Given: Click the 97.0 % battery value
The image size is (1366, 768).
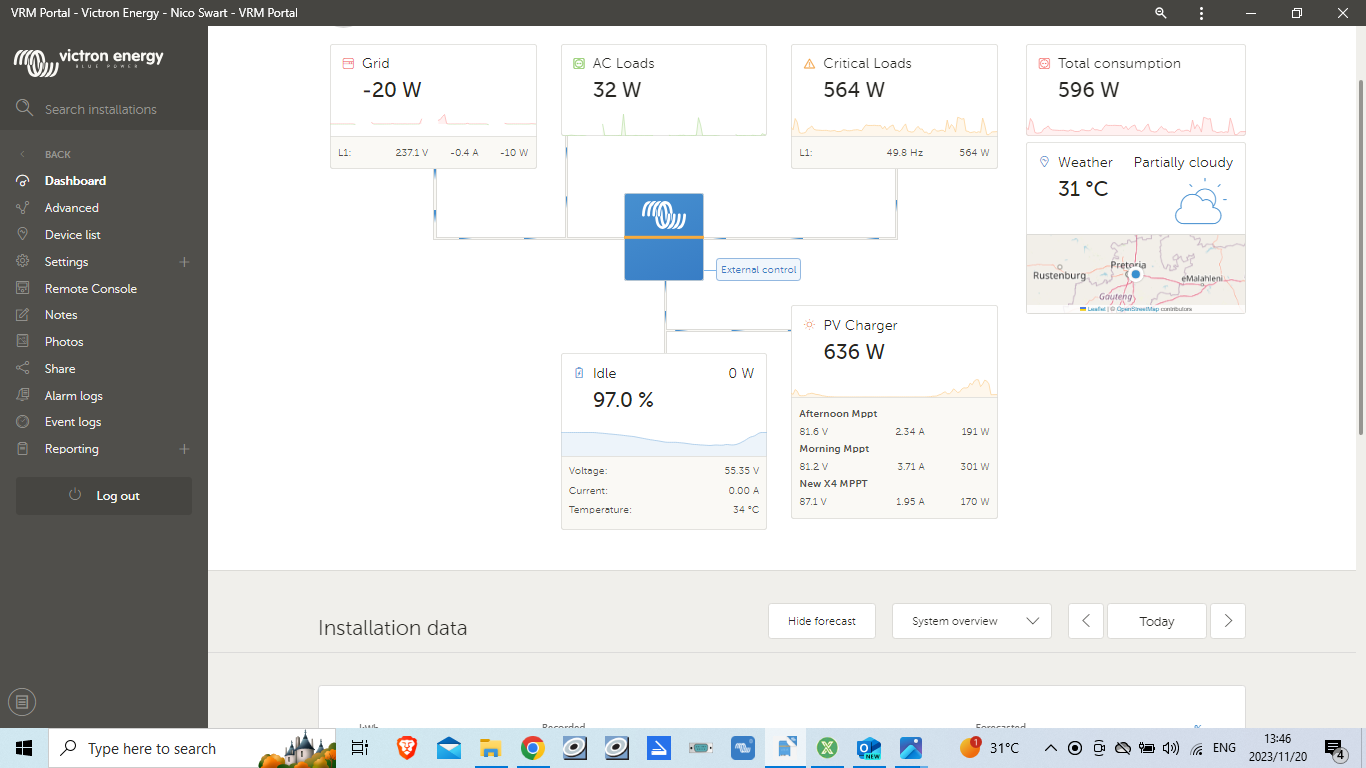Looking at the screenshot, I should (x=623, y=400).
